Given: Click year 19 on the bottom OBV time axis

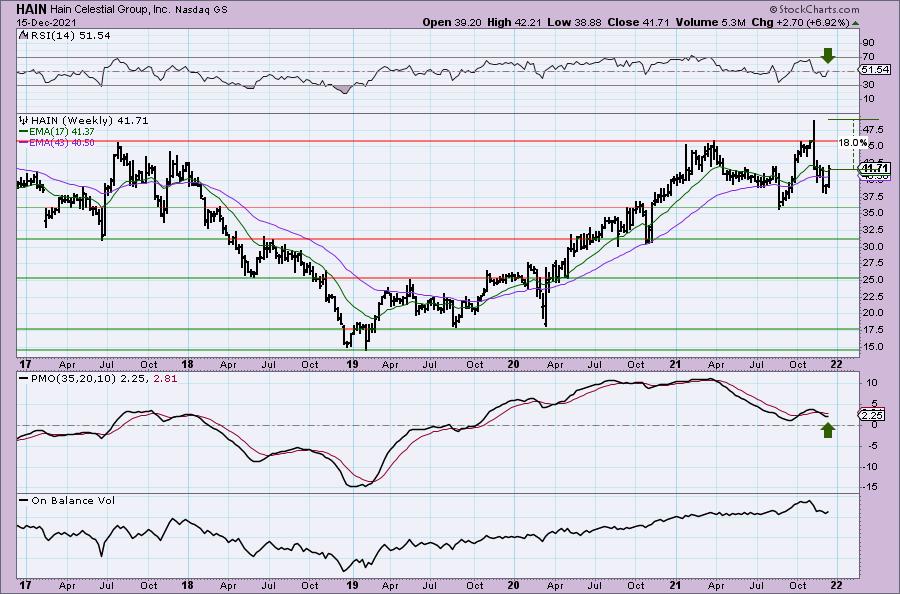Looking at the screenshot, I should coord(353,585).
